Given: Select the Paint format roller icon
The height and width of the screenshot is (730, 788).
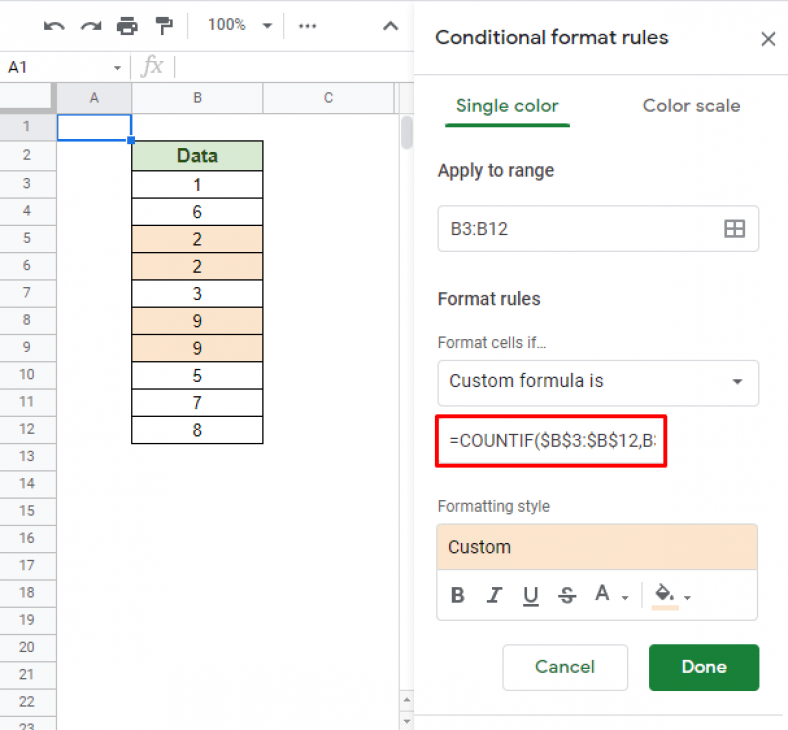Looking at the screenshot, I should coord(163,26).
